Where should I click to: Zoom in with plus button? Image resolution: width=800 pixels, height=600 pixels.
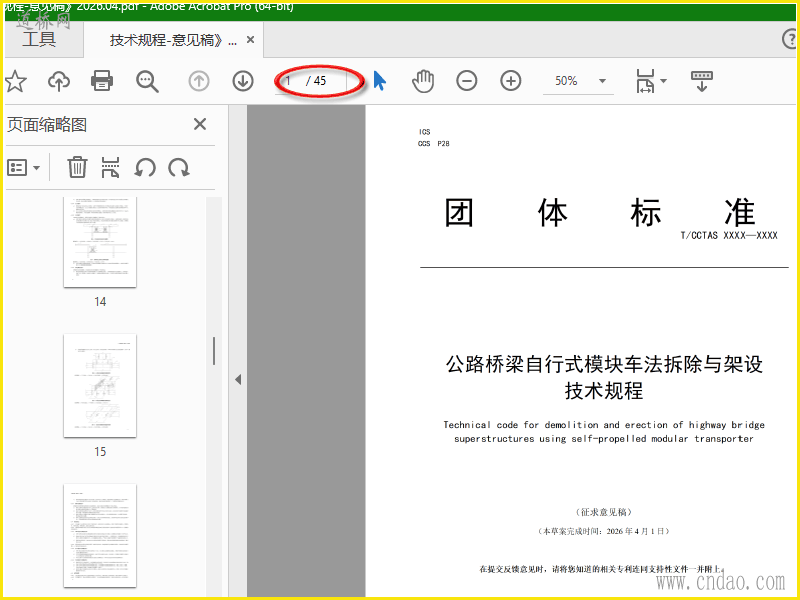click(511, 81)
